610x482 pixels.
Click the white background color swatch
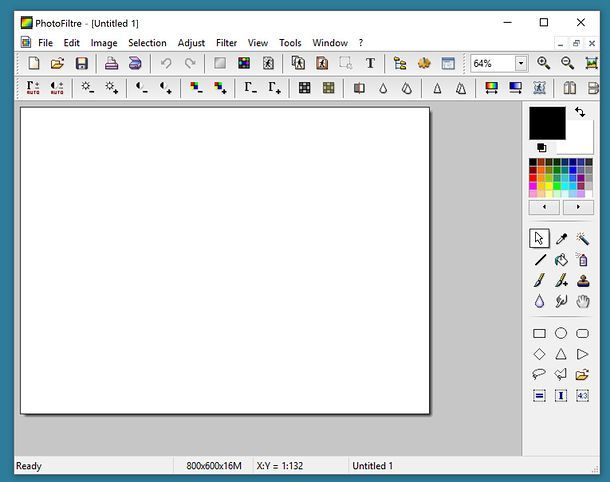[x=580, y=140]
